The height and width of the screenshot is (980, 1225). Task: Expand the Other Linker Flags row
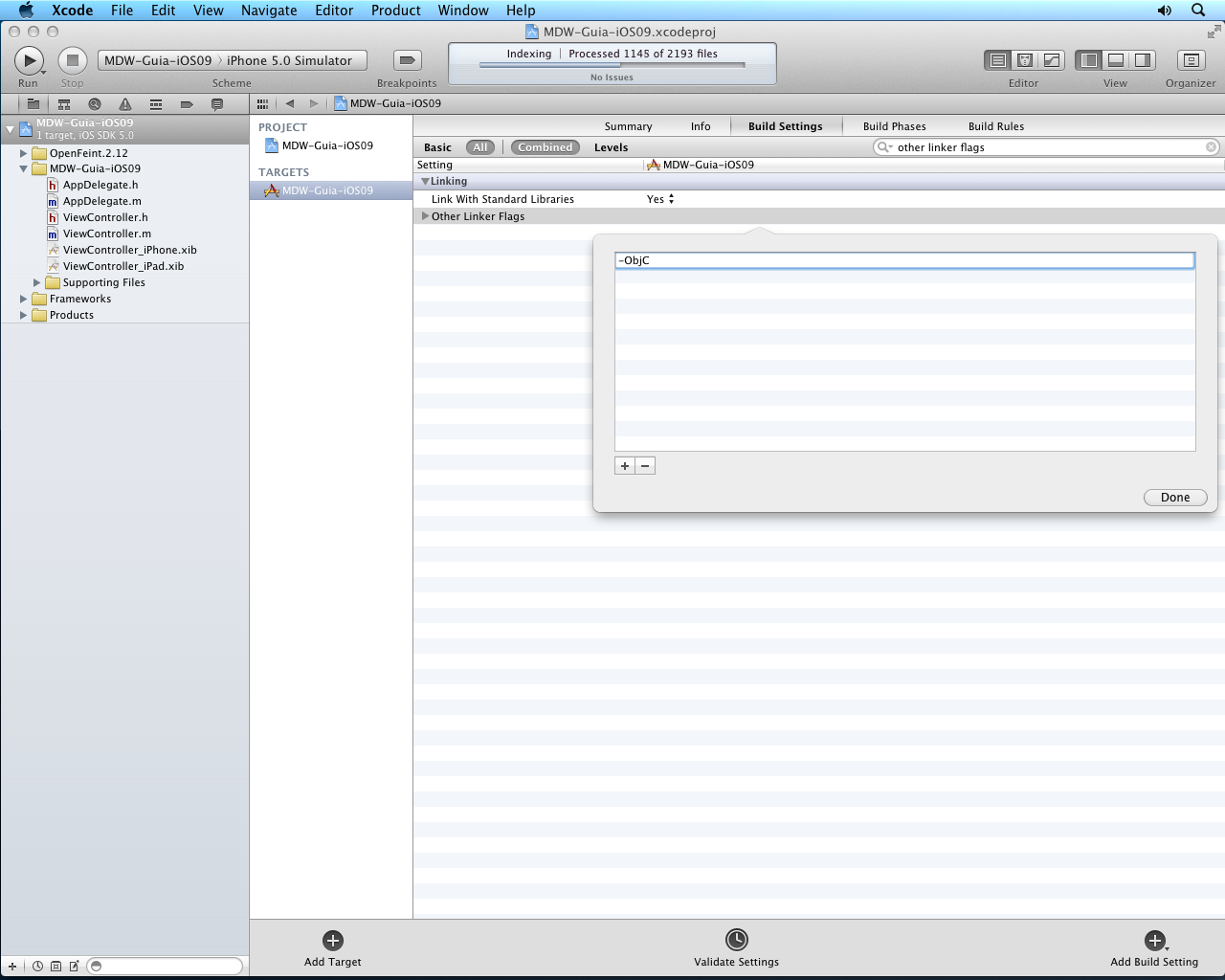425,216
